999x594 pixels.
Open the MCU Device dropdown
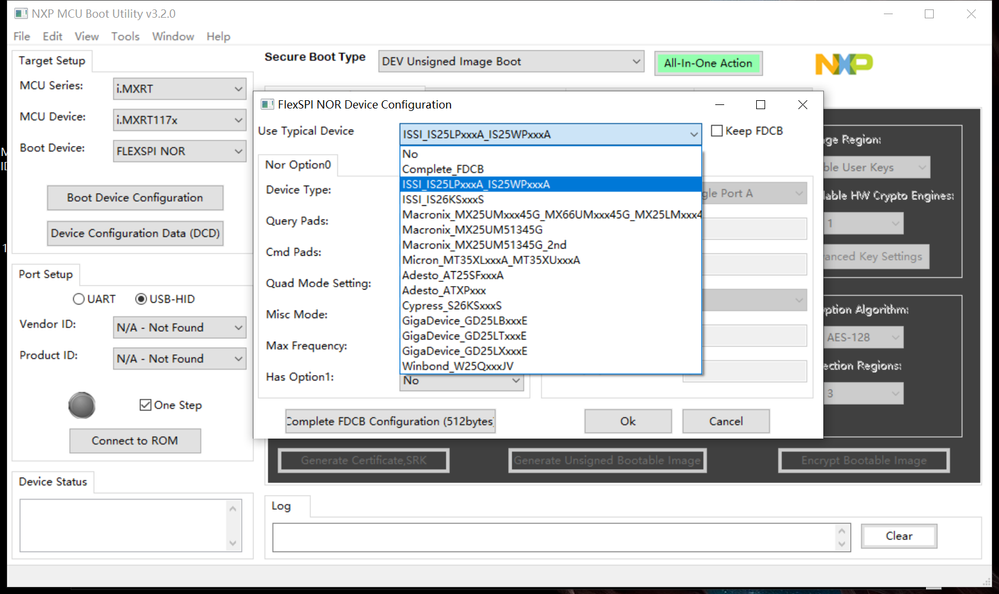pyautogui.click(x=179, y=120)
